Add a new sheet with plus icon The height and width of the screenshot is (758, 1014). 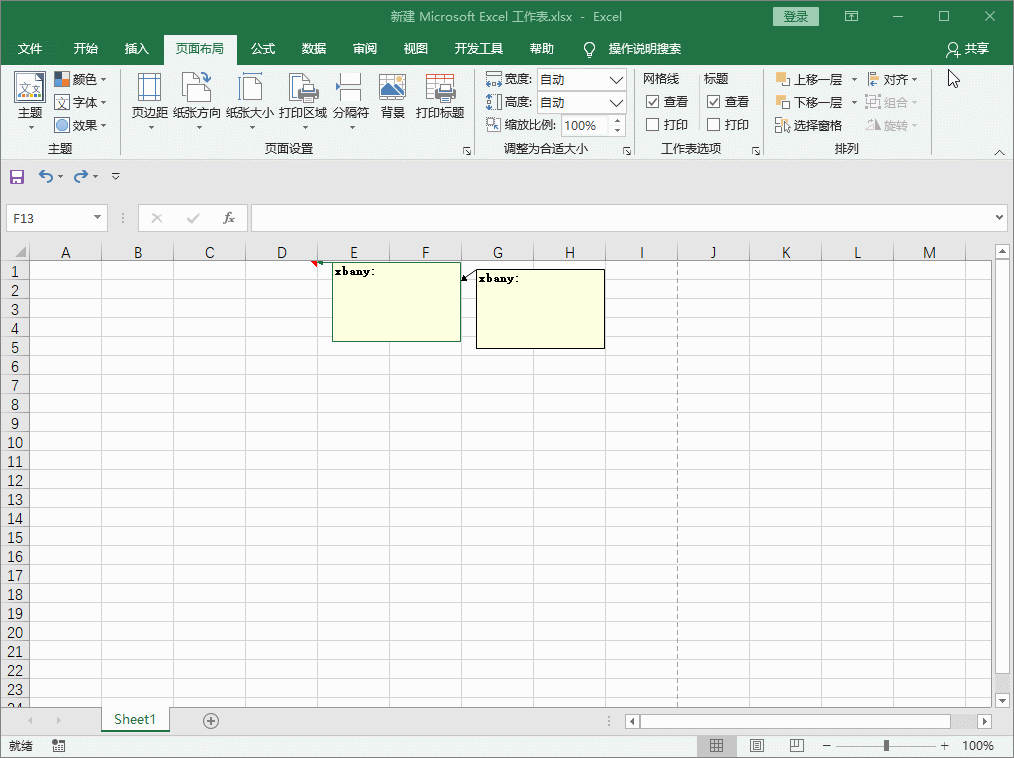pos(211,720)
